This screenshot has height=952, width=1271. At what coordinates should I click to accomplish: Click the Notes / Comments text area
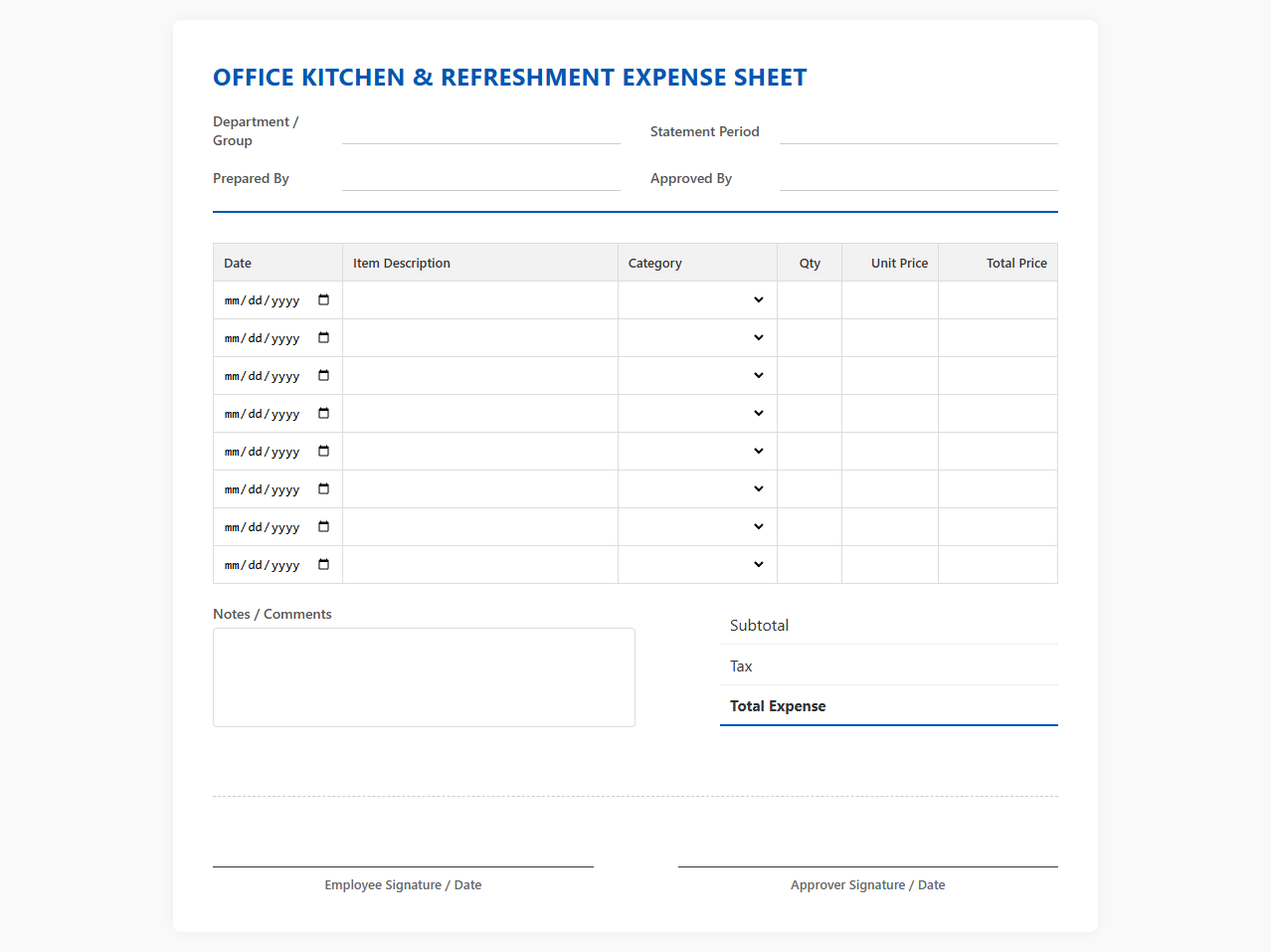tap(424, 677)
